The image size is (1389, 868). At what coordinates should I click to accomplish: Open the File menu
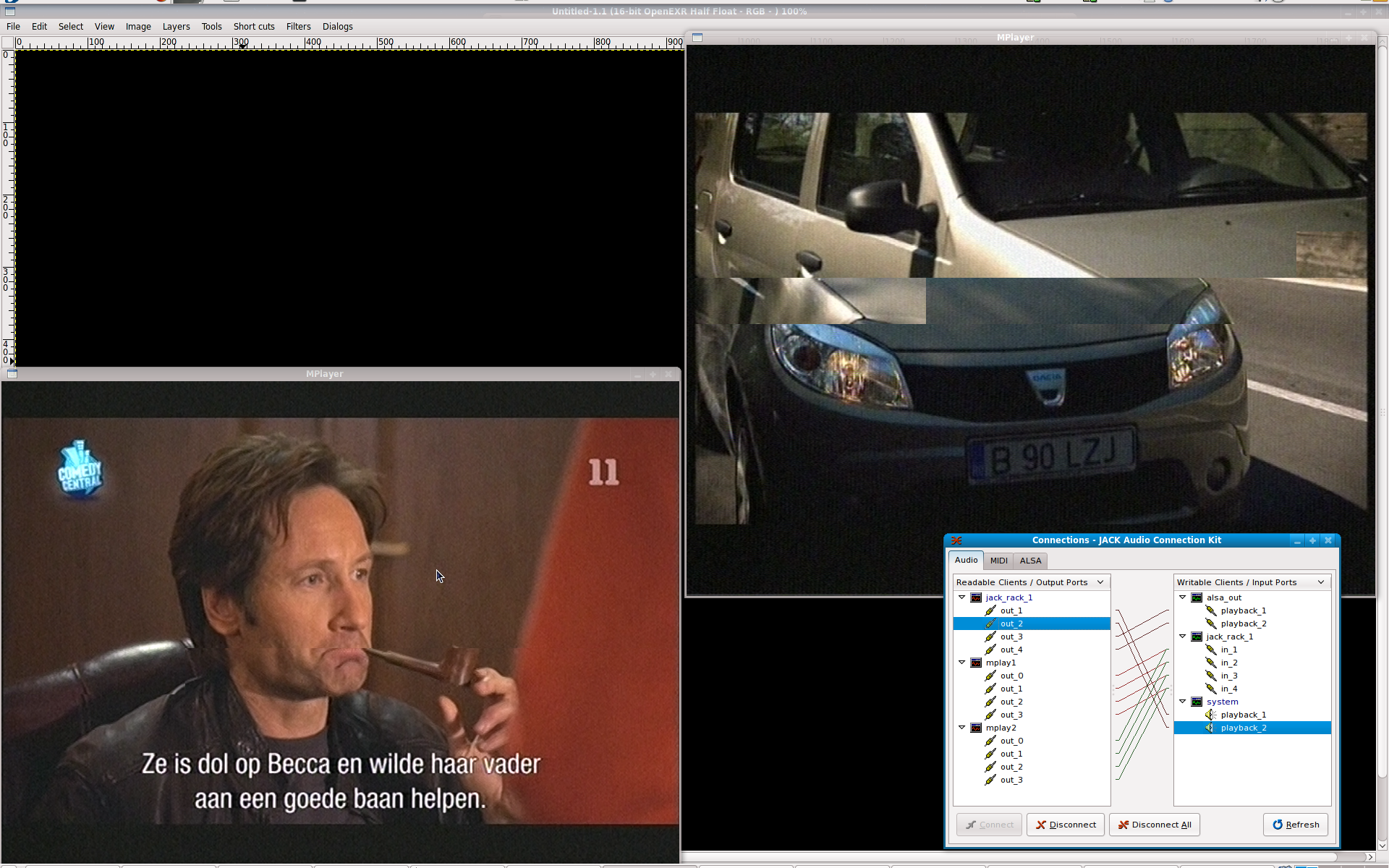(x=13, y=27)
